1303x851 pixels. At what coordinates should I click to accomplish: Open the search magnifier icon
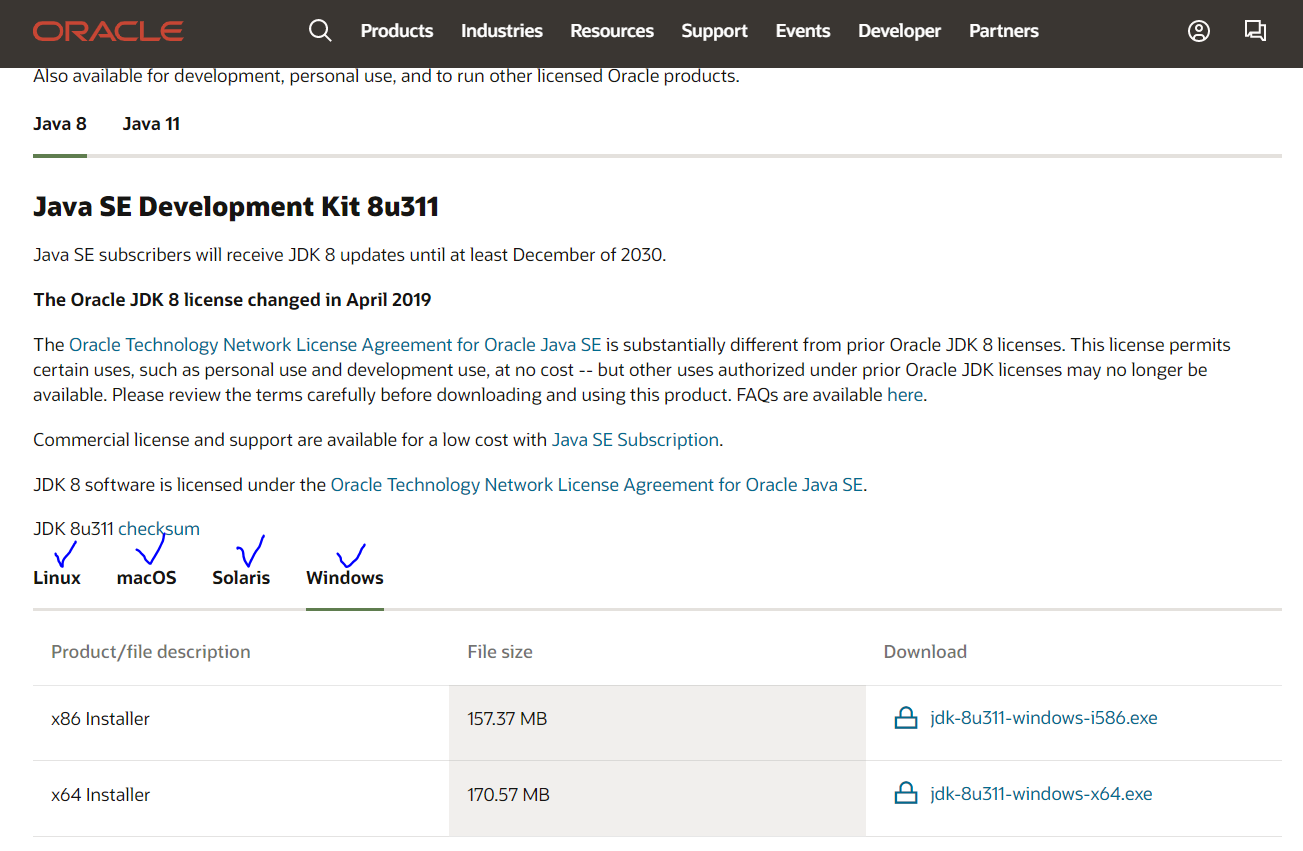(320, 31)
